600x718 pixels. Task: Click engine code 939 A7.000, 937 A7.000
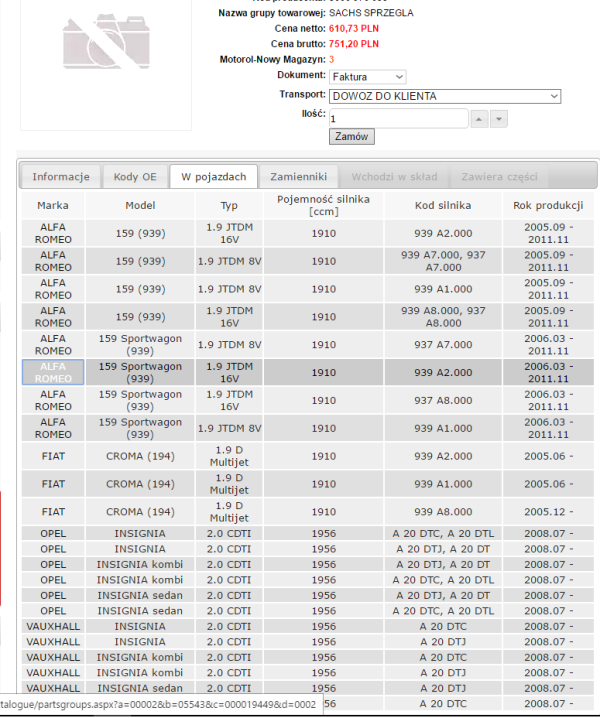click(x=443, y=261)
